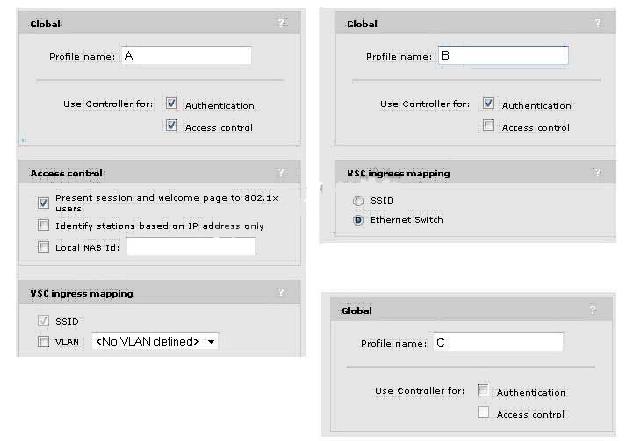Open help for profile C Global panel

(x=593, y=310)
